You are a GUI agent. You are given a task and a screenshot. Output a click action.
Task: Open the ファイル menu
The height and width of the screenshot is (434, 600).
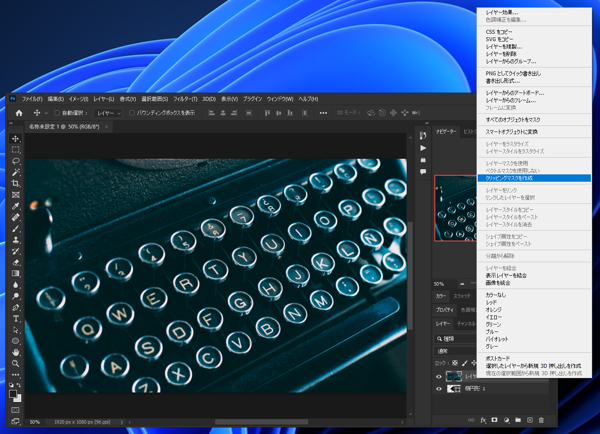pyautogui.click(x=32, y=99)
